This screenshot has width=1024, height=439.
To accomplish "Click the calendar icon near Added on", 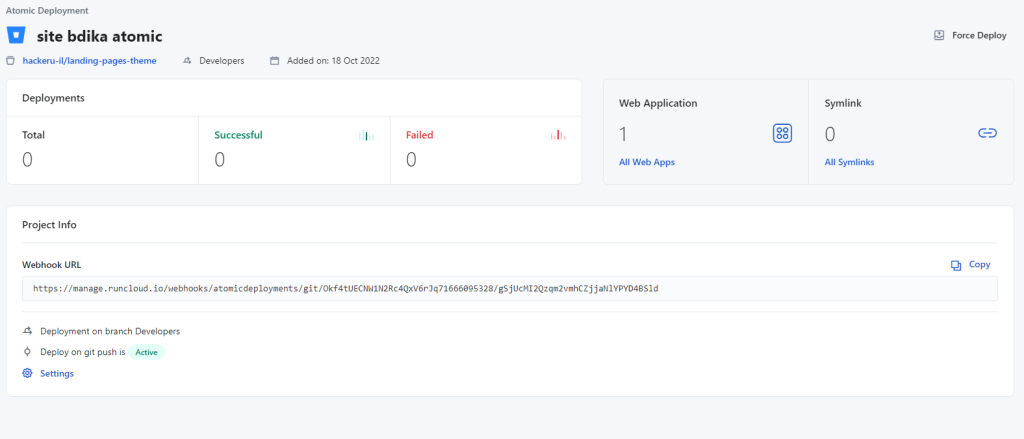I will [x=275, y=61].
